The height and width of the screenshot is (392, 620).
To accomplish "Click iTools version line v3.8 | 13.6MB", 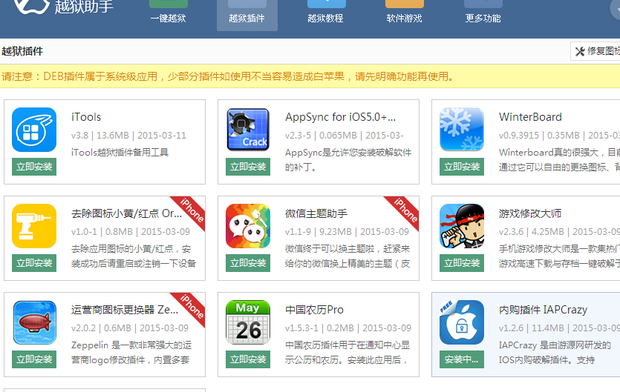I will 129,135.
